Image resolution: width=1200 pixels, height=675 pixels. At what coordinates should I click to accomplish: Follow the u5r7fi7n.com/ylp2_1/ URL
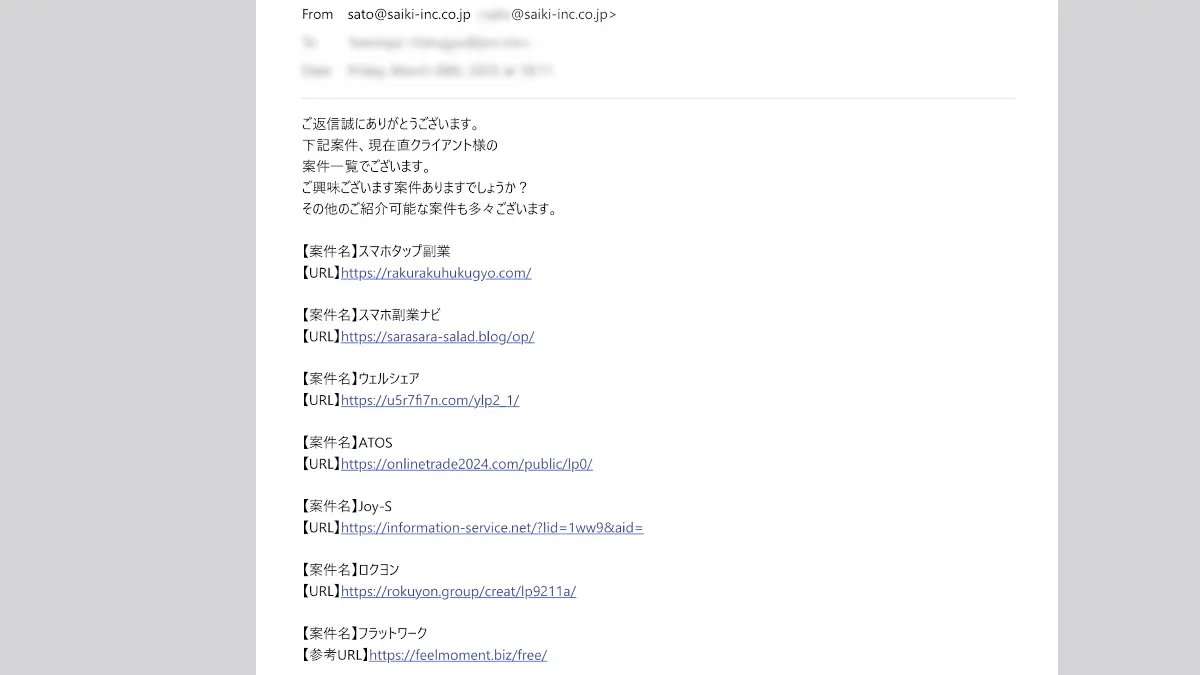point(430,401)
